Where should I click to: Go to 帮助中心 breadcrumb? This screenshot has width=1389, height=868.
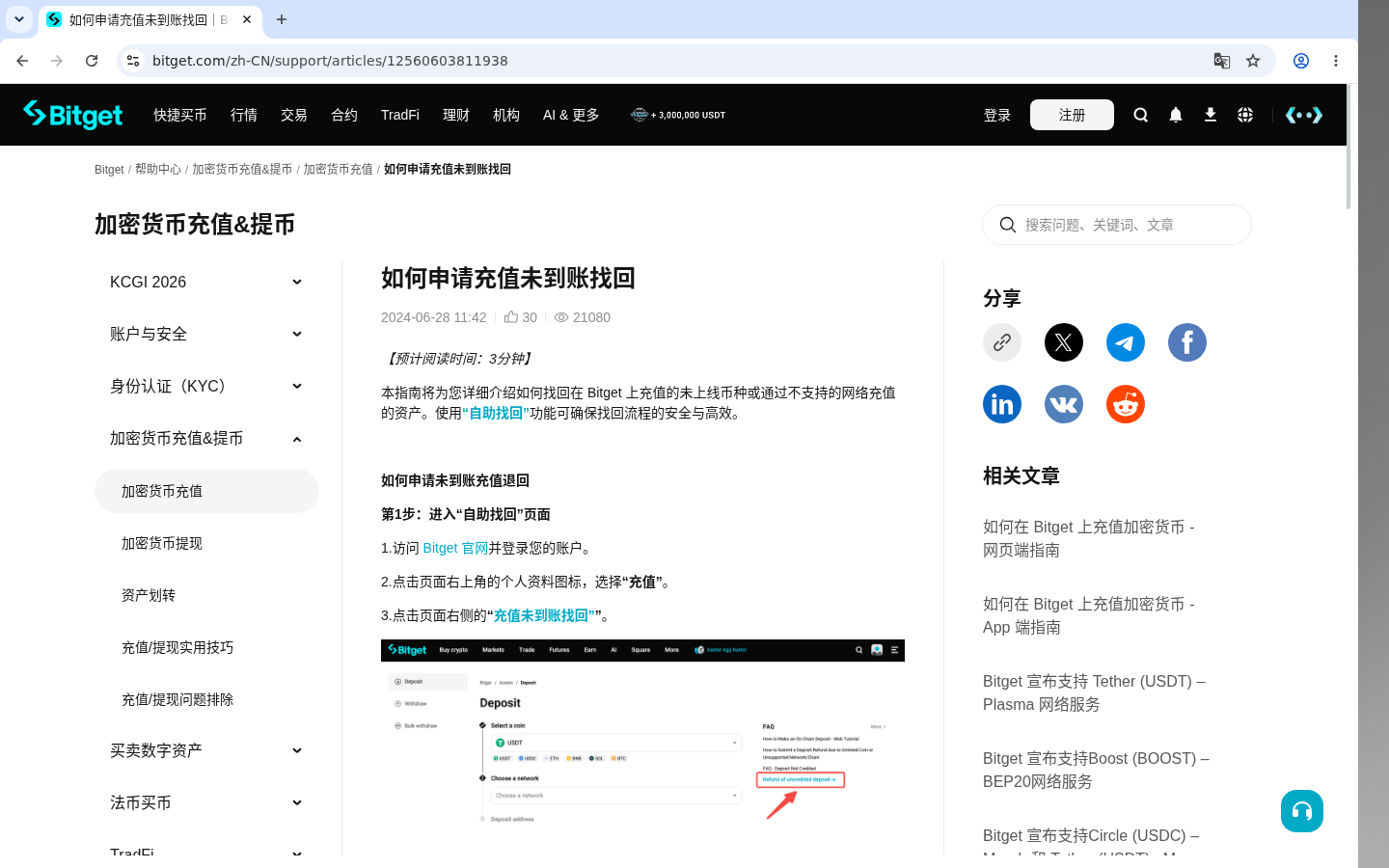pyautogui.click(x=158, y=169)
